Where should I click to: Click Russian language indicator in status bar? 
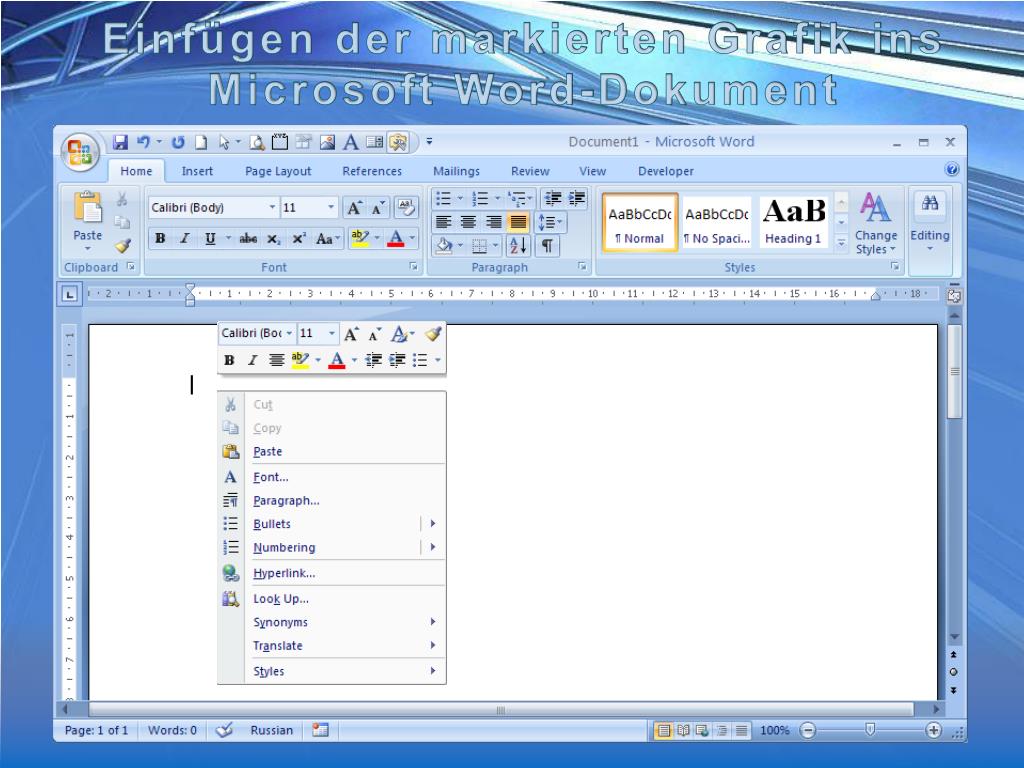tap(272, 730)
